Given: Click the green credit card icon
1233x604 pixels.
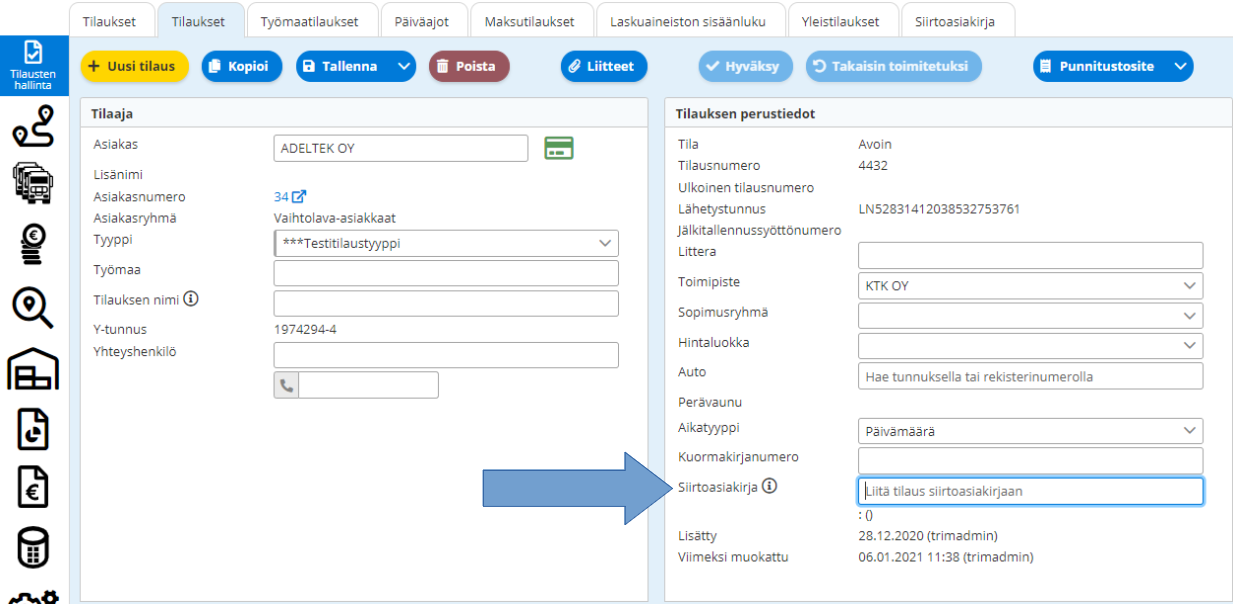Looking at the screenshot, I should click(x=559, y=148).
